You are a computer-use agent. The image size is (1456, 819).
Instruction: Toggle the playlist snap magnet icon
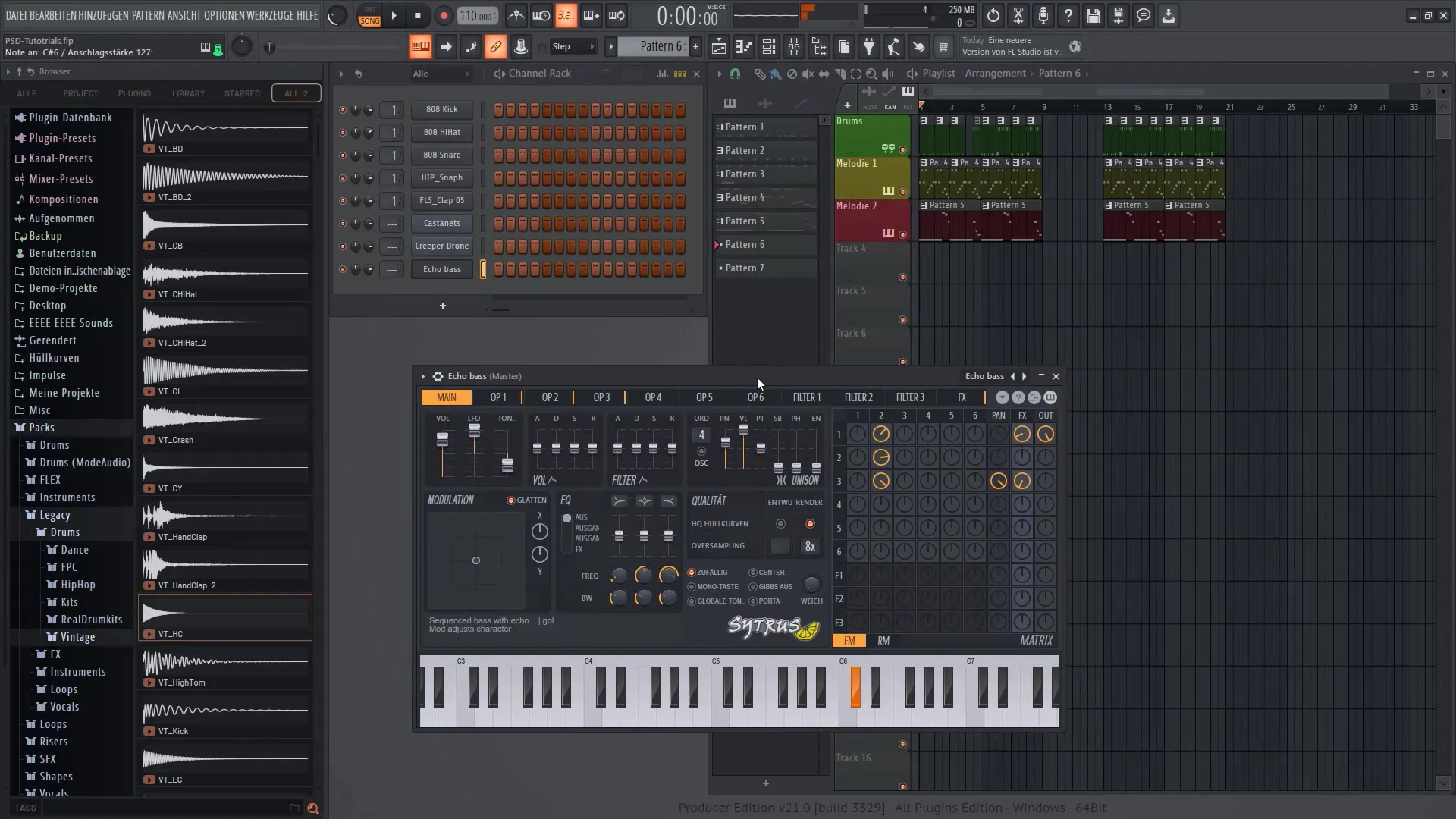tap(735, 74)
